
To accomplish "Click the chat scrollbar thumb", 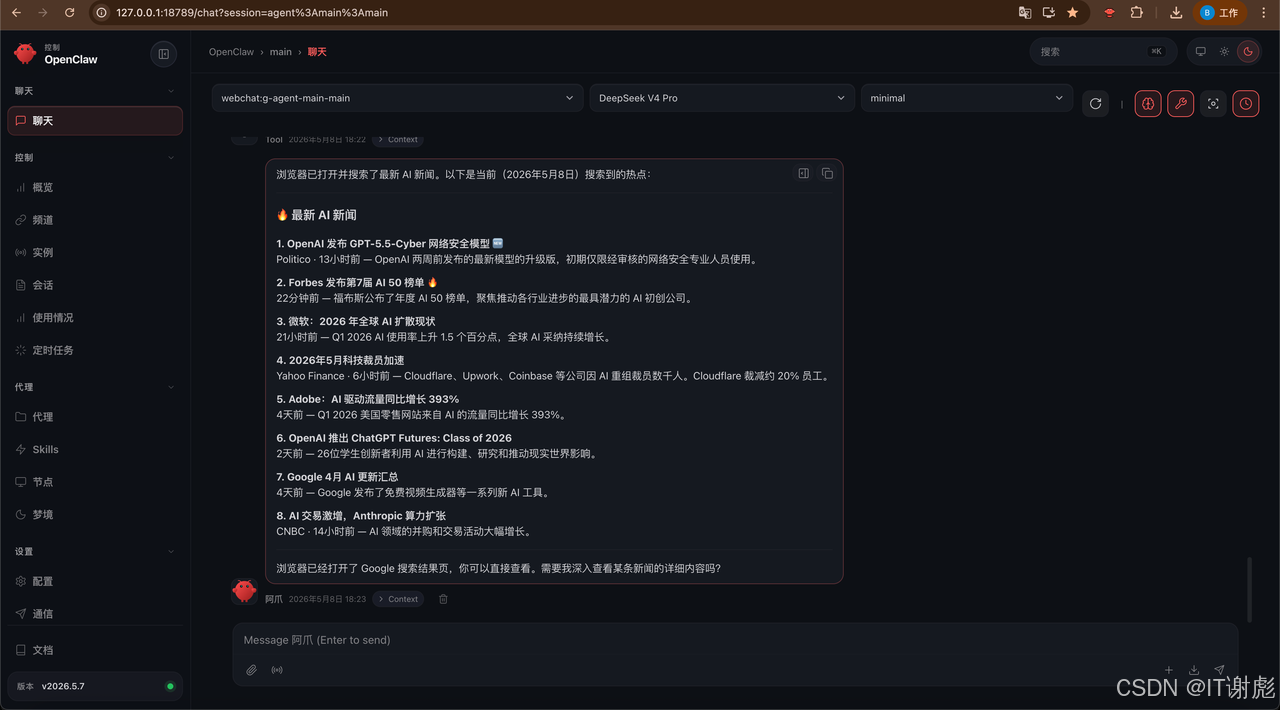I will coord(1249,590).
